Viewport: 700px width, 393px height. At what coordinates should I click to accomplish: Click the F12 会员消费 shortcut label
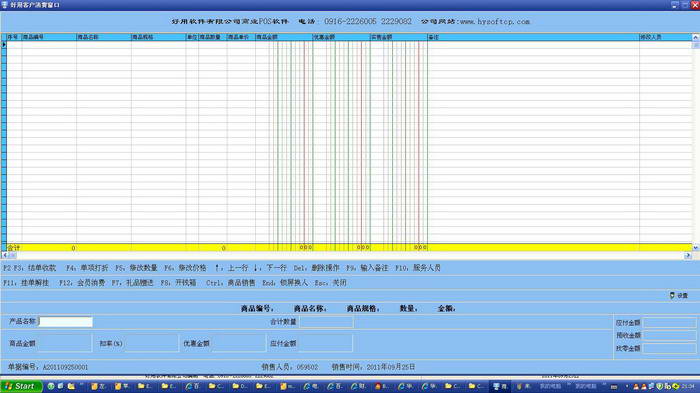(82, 283)
